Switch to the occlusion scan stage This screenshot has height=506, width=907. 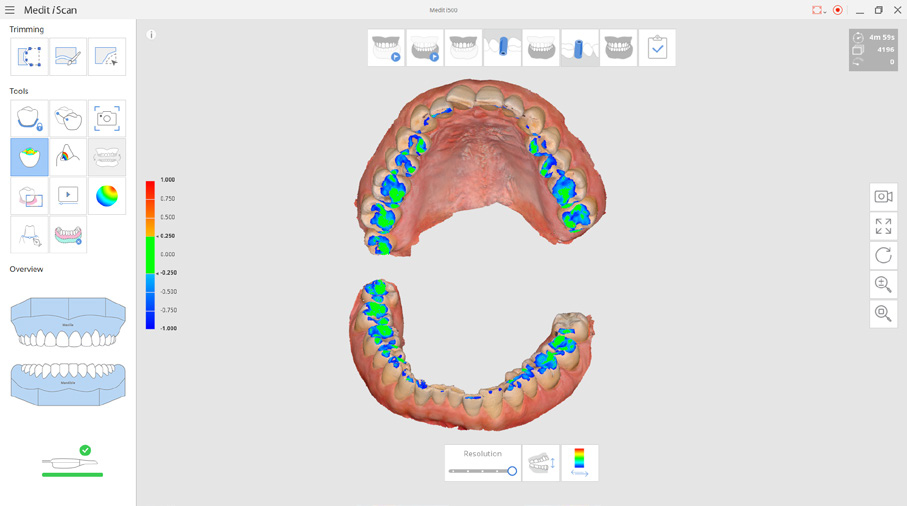618,48
